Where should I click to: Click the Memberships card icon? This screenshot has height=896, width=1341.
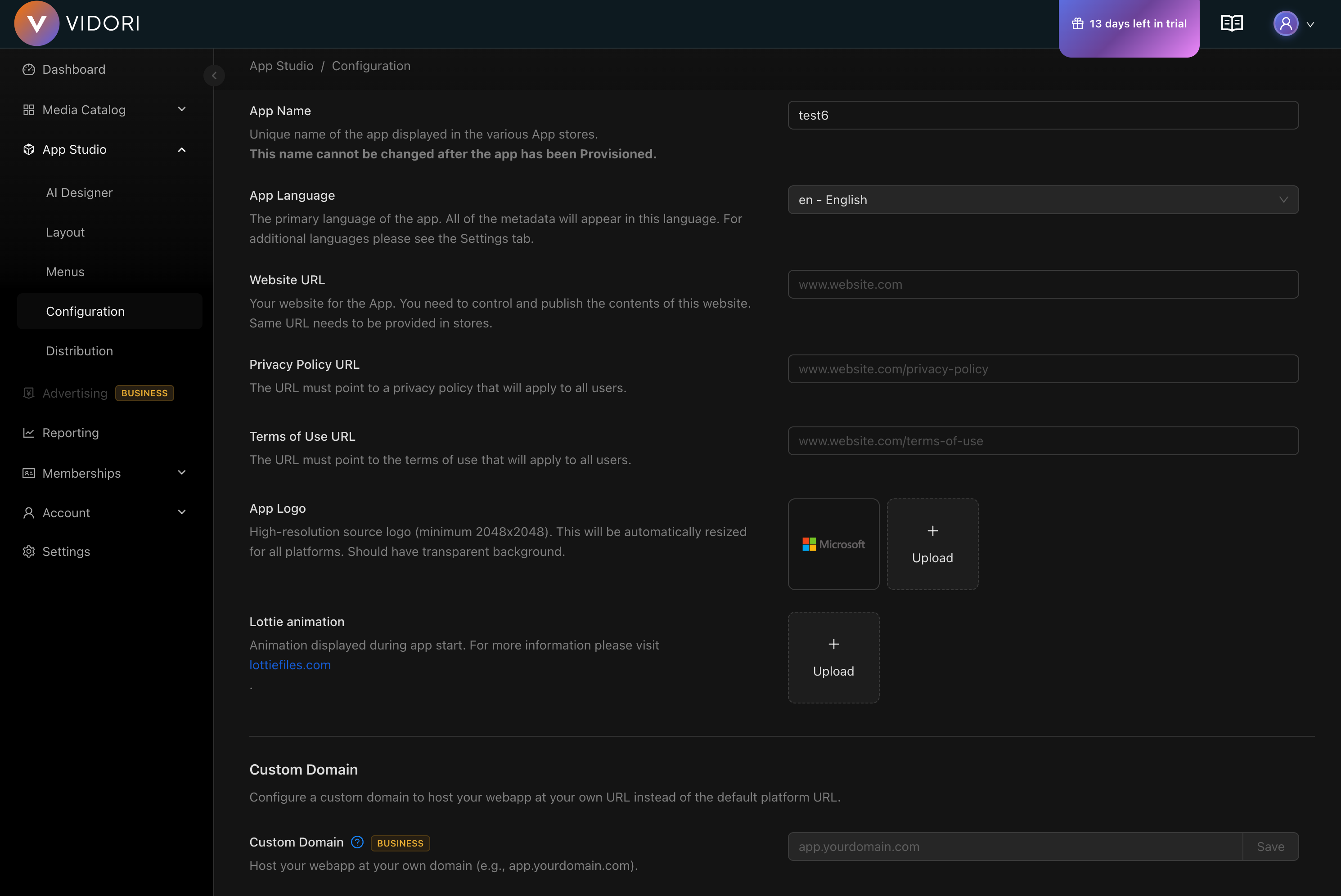(x=29, y=473)
